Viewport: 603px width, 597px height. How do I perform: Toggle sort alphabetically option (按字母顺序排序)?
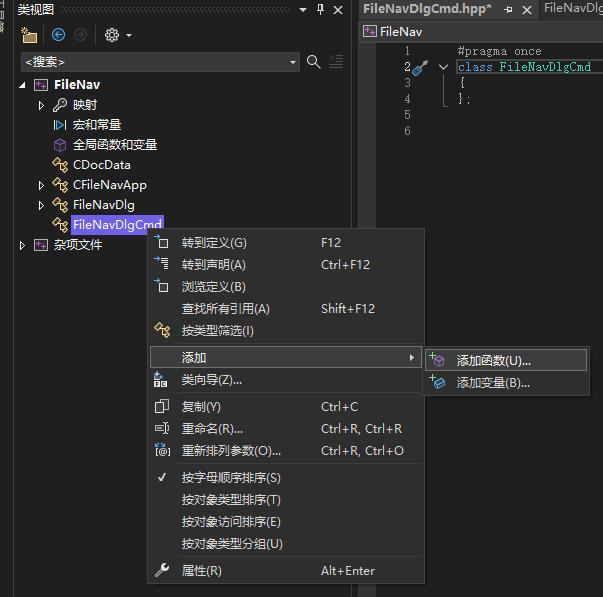(231, 478)
